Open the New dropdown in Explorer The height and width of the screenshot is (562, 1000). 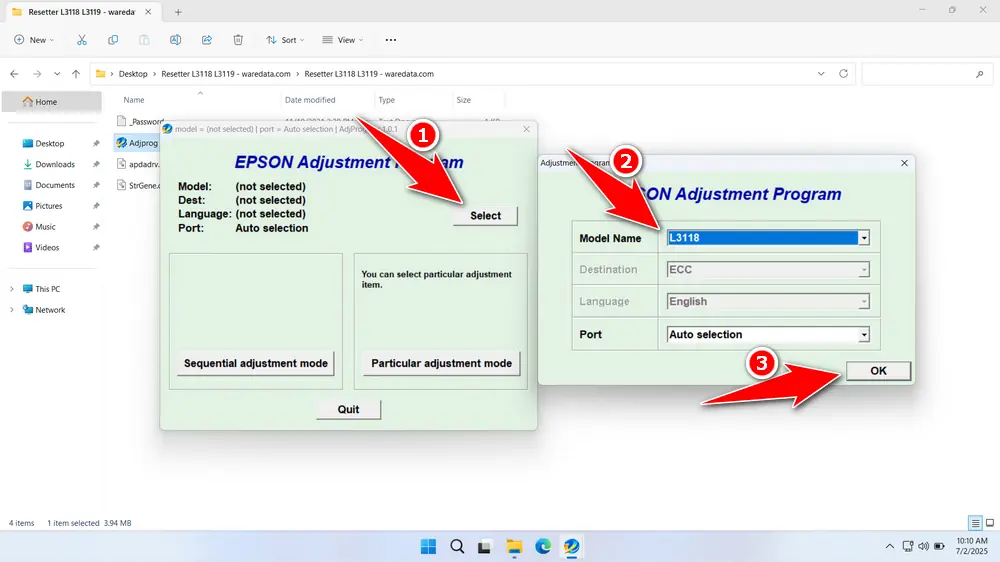[34, 40]
